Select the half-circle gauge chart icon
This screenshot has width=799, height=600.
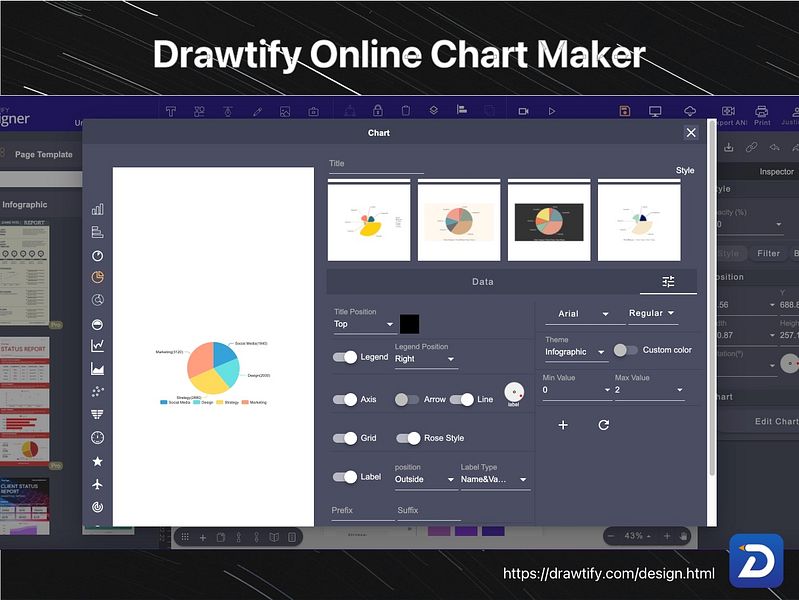click(97, 324)
